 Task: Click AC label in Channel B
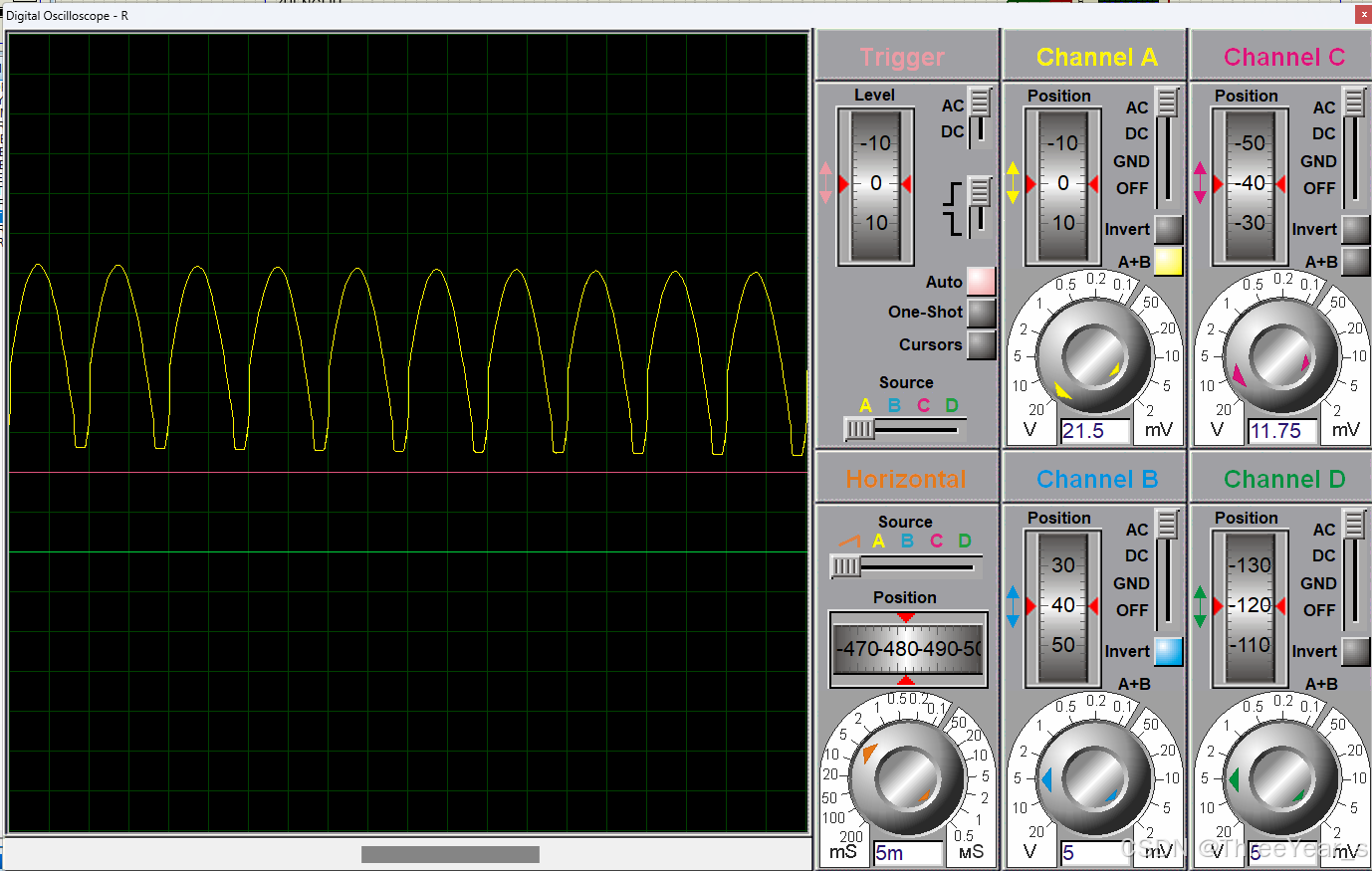(1137, 530)
